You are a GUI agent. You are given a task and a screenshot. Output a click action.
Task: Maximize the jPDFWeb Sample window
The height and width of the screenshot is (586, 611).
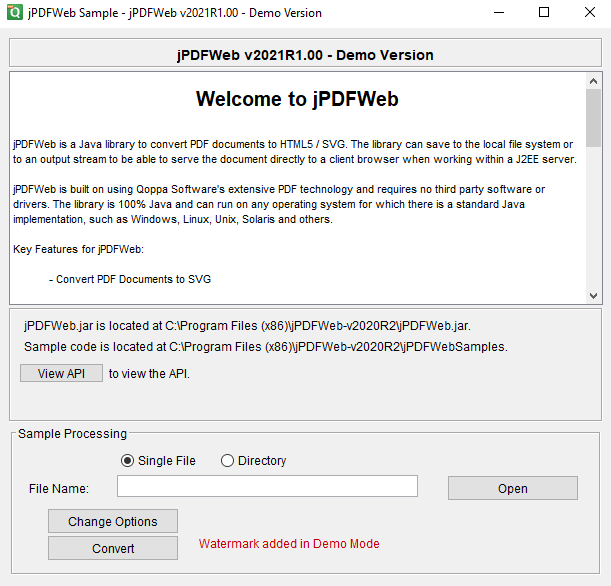coord(544,12)
